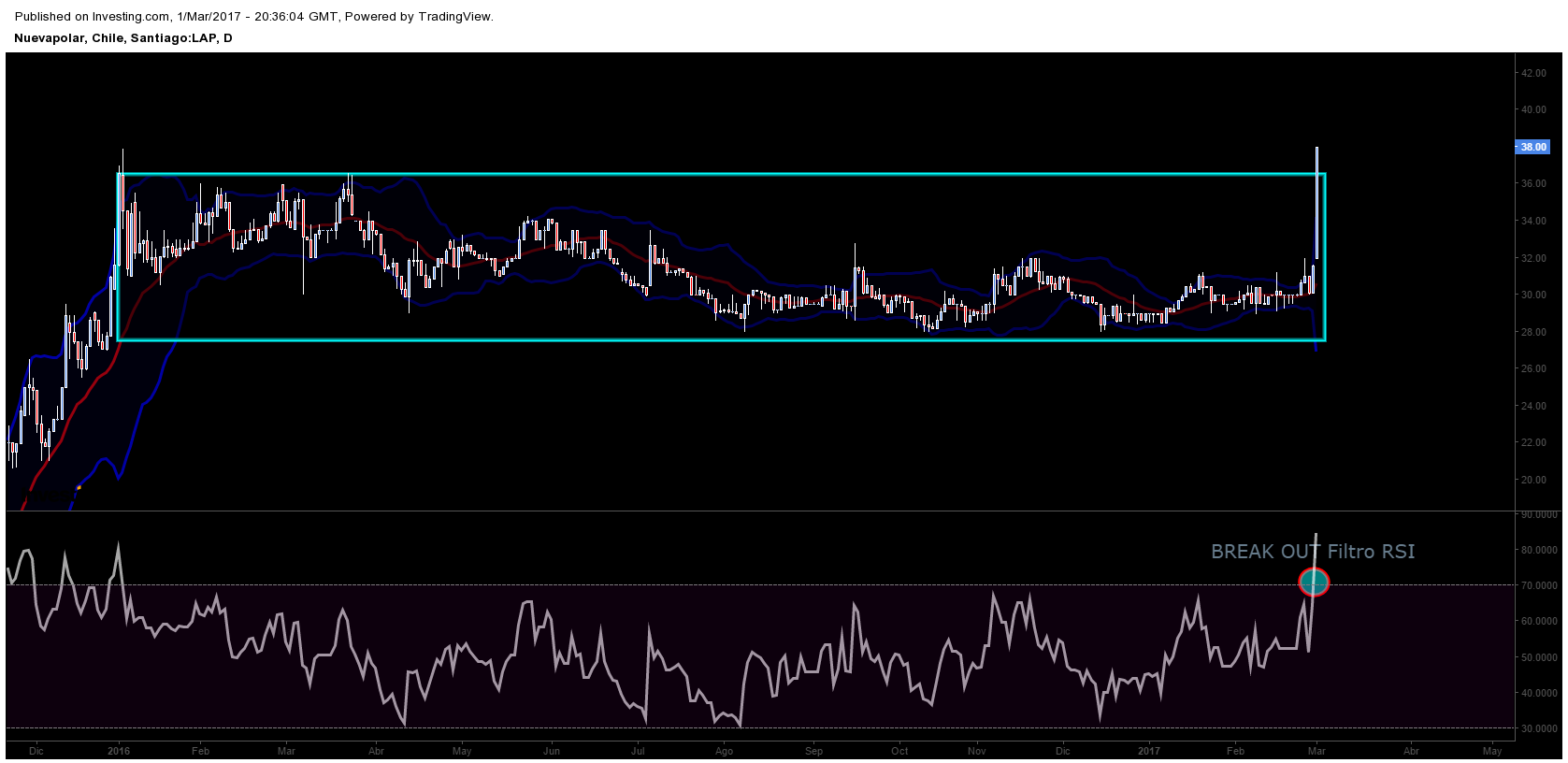The image size is (1568, 763).
Task: Click the 60.0000 RSI axis label
Action: click(x=1539, y=621)
